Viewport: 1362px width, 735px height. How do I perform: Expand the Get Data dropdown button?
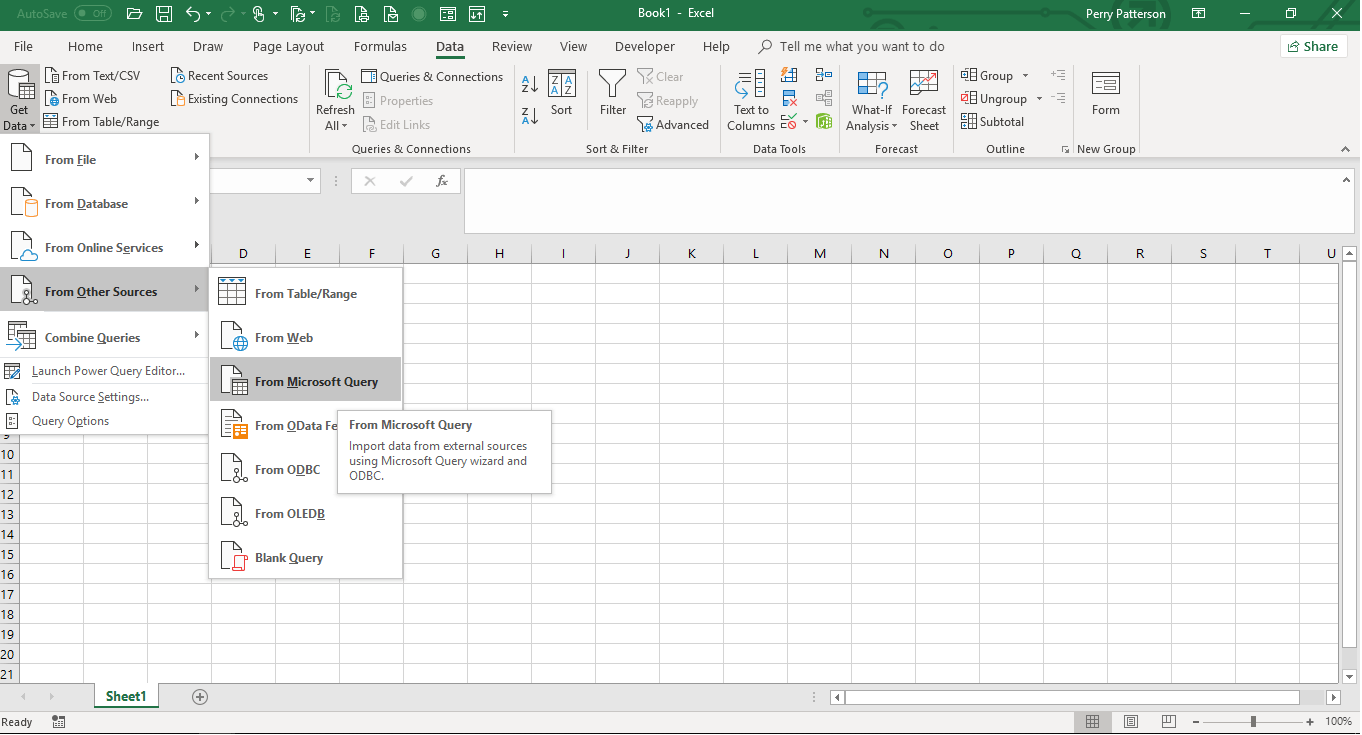pos(19,100)
